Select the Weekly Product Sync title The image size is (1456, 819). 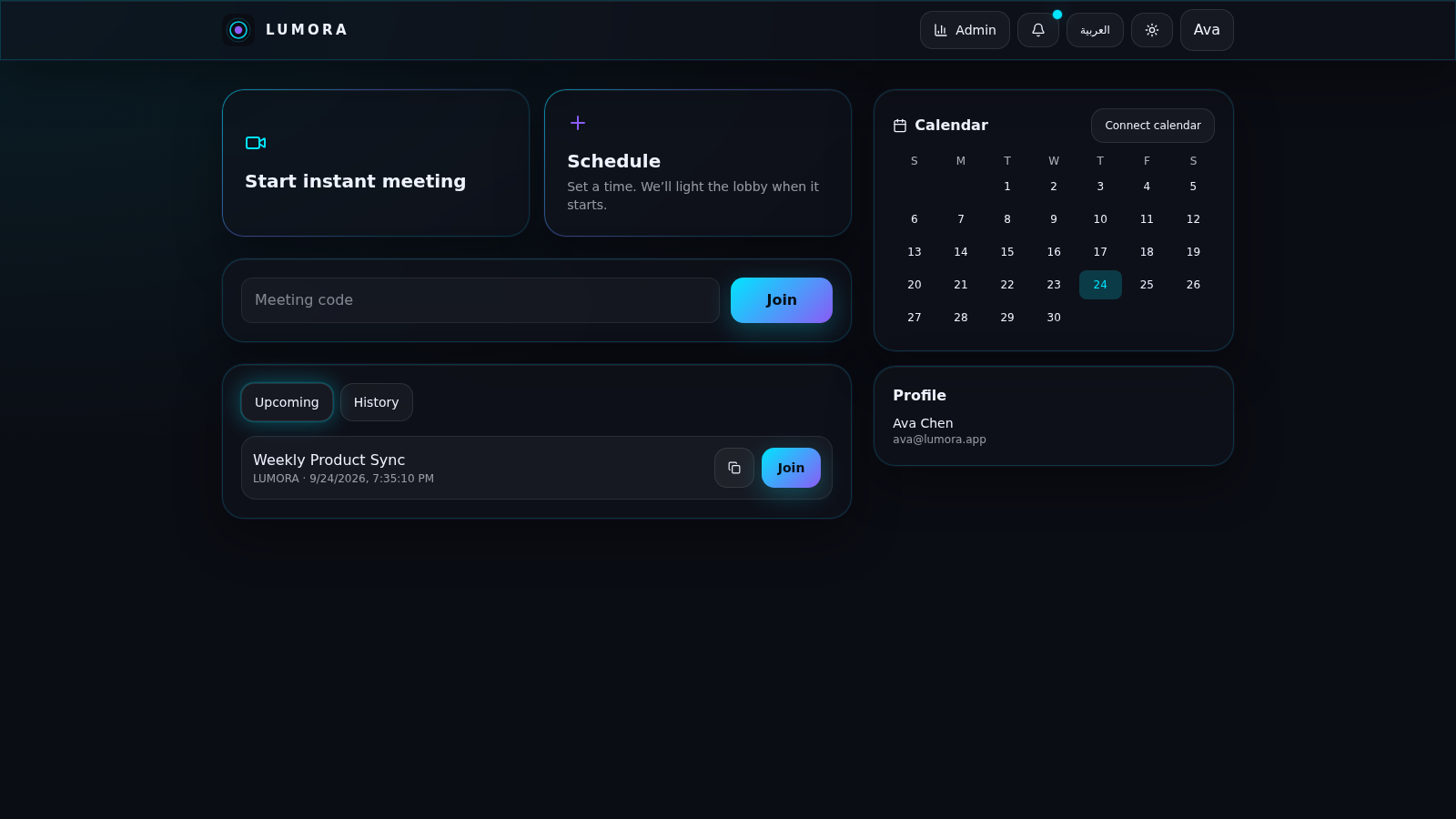click(329, 460)
